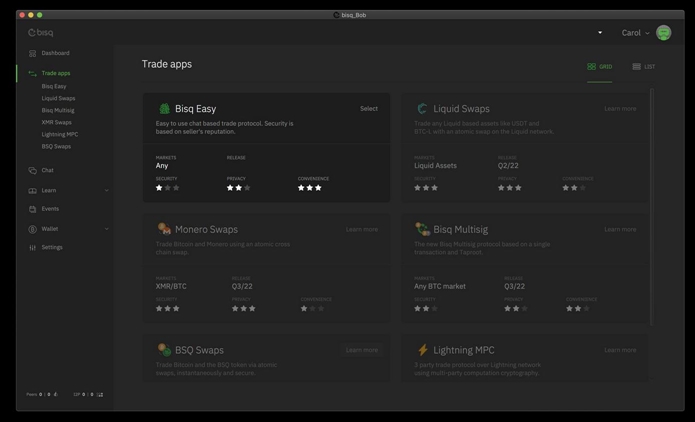
Task: Click the list view icon
Action: [636, 66]
